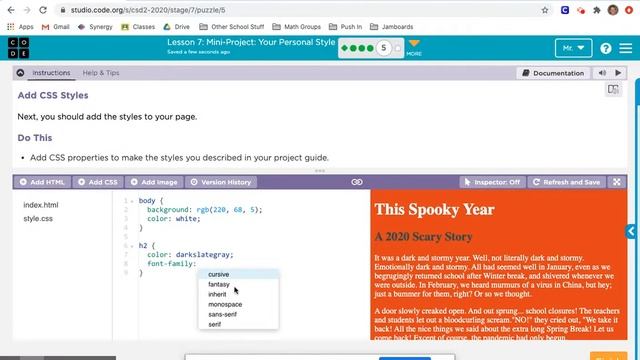Open Version History
Viewport: 640px width, 360px height.
pyautogui.click(x=221, y=182)
